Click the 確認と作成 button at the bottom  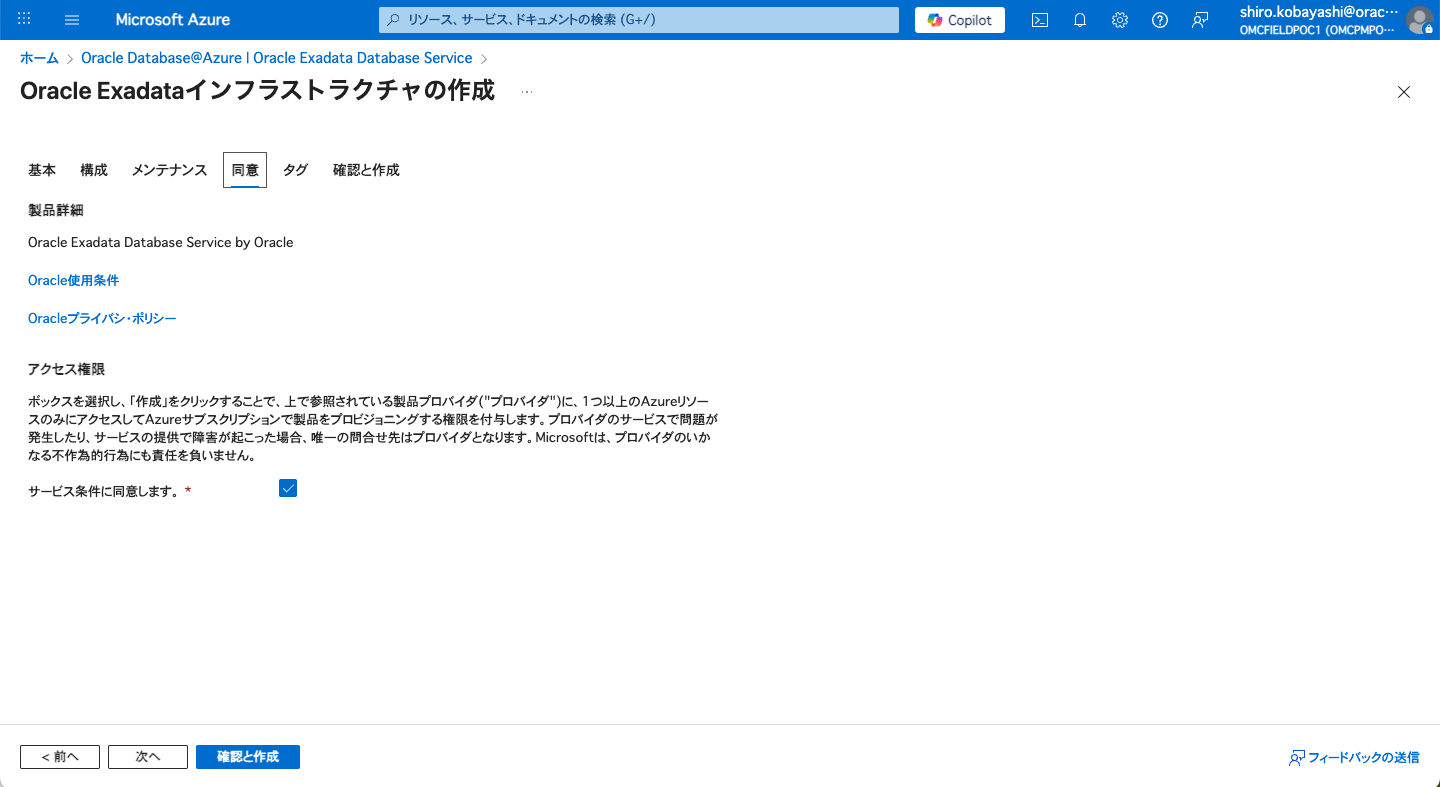pyautogui.click(x=248, y=757)
